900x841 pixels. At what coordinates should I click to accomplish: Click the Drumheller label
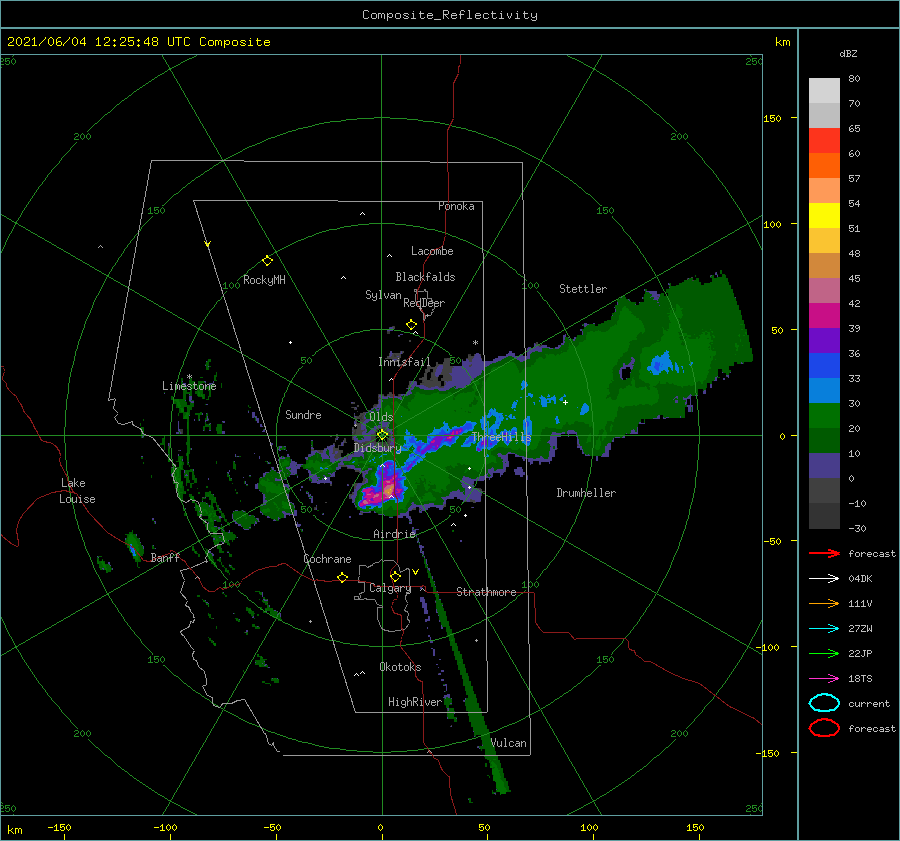pyautogui.click(x=586, y=493)
